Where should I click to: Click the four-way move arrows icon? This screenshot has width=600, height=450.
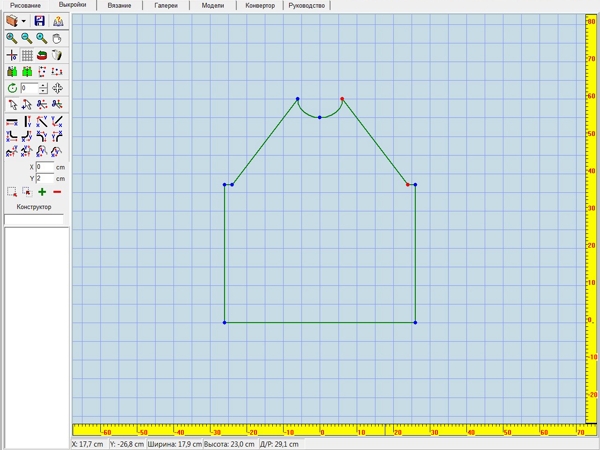(57, 88)
